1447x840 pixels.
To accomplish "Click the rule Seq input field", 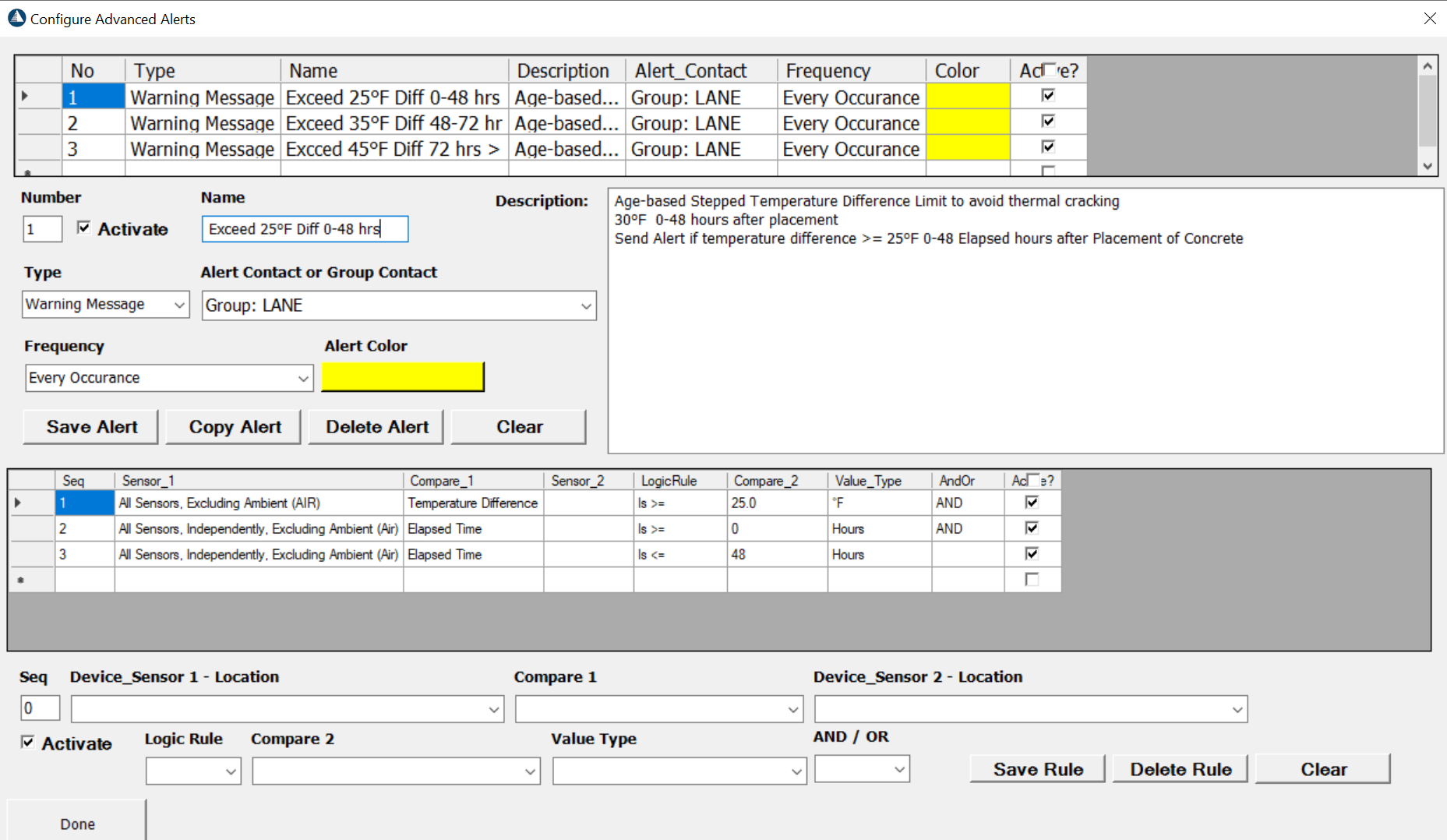I will (40, 708).
